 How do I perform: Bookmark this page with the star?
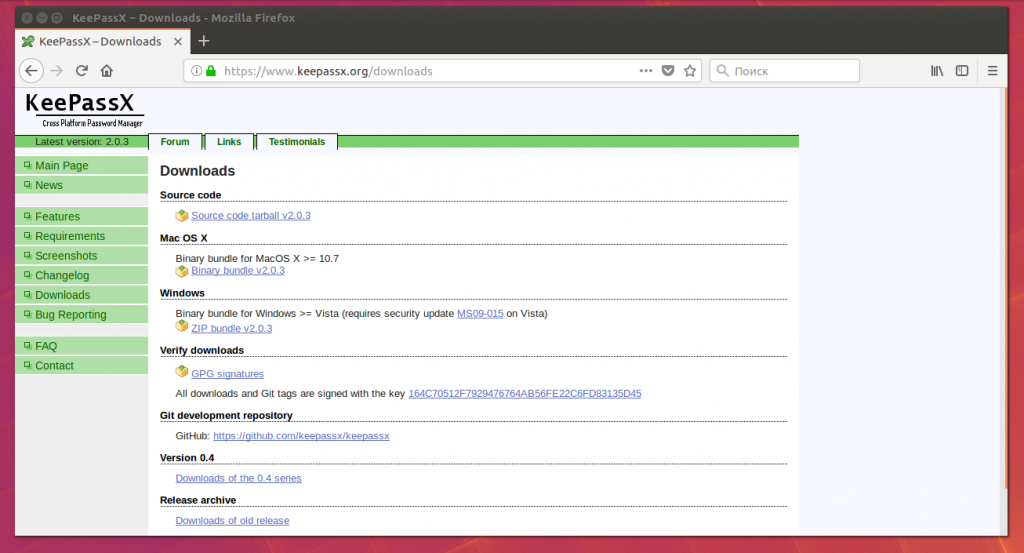690,71
